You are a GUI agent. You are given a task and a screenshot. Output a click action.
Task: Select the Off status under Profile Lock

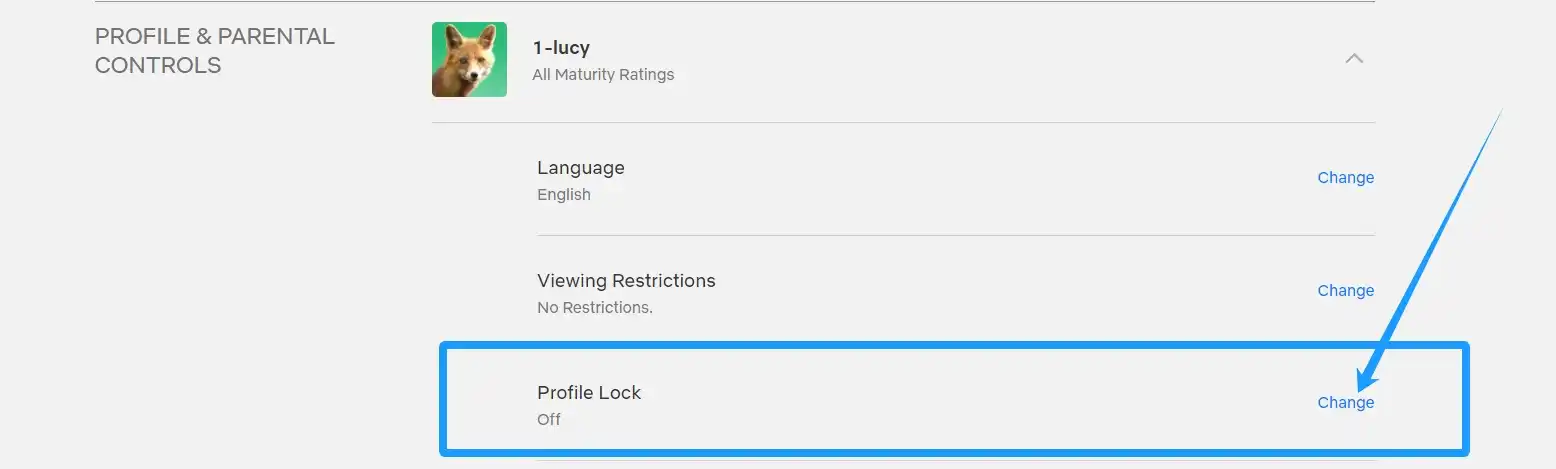click(549, 419)
